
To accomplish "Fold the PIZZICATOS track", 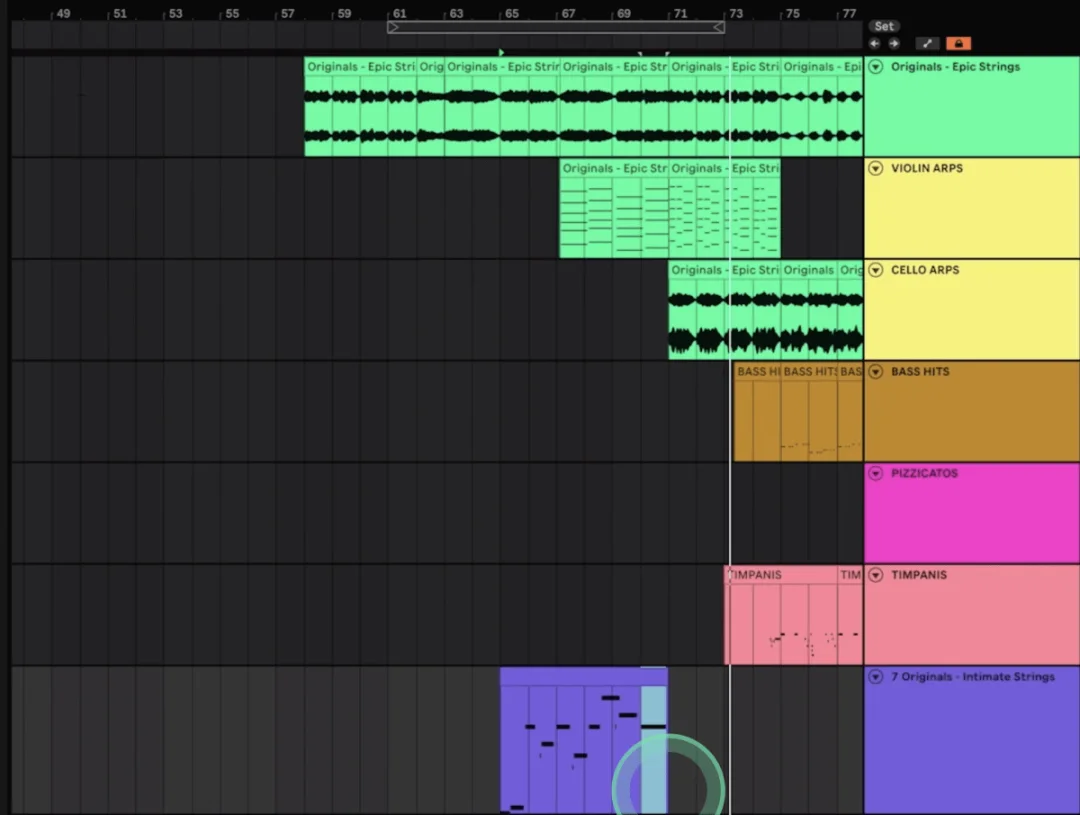I will [x=875, y=473].
